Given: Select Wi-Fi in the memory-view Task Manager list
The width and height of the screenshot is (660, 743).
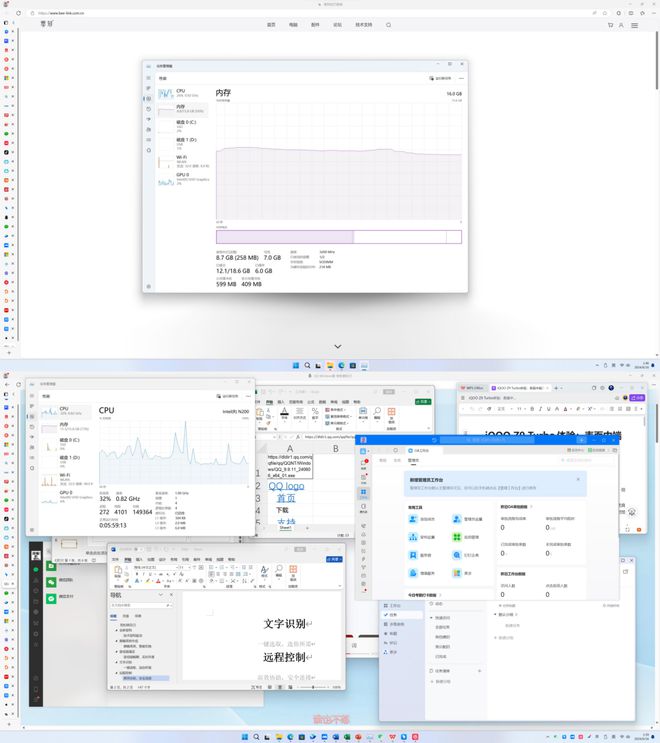Looking at the screenshot, I should click(x=183, y=161).
